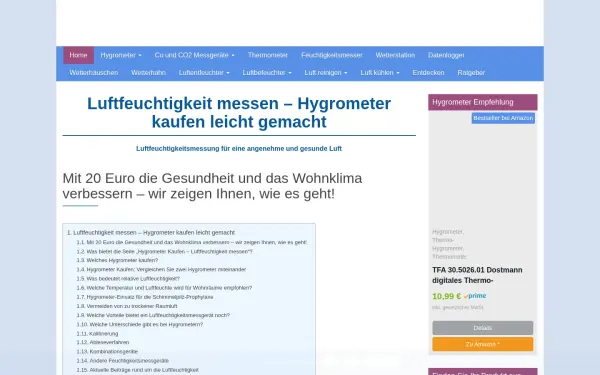Click subtitle Luftfeuchtigkeitsmessung für eine angenehme Luft
Screen dimensions: 600x375
pyautogui.click(x=239, y=148)
